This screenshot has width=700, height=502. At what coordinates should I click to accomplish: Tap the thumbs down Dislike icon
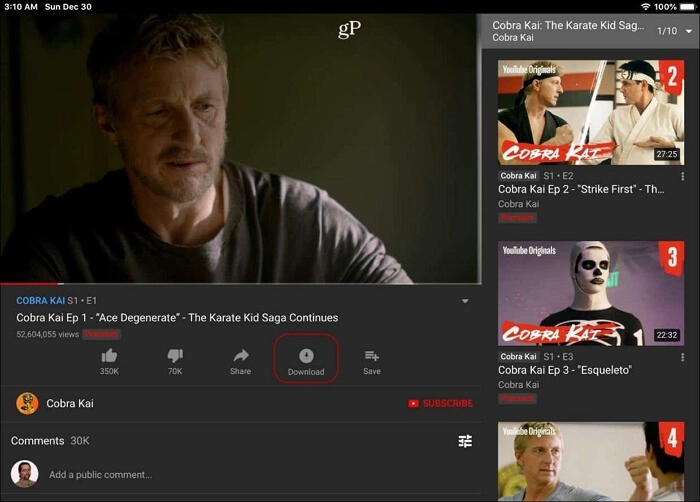pos(175,355)
